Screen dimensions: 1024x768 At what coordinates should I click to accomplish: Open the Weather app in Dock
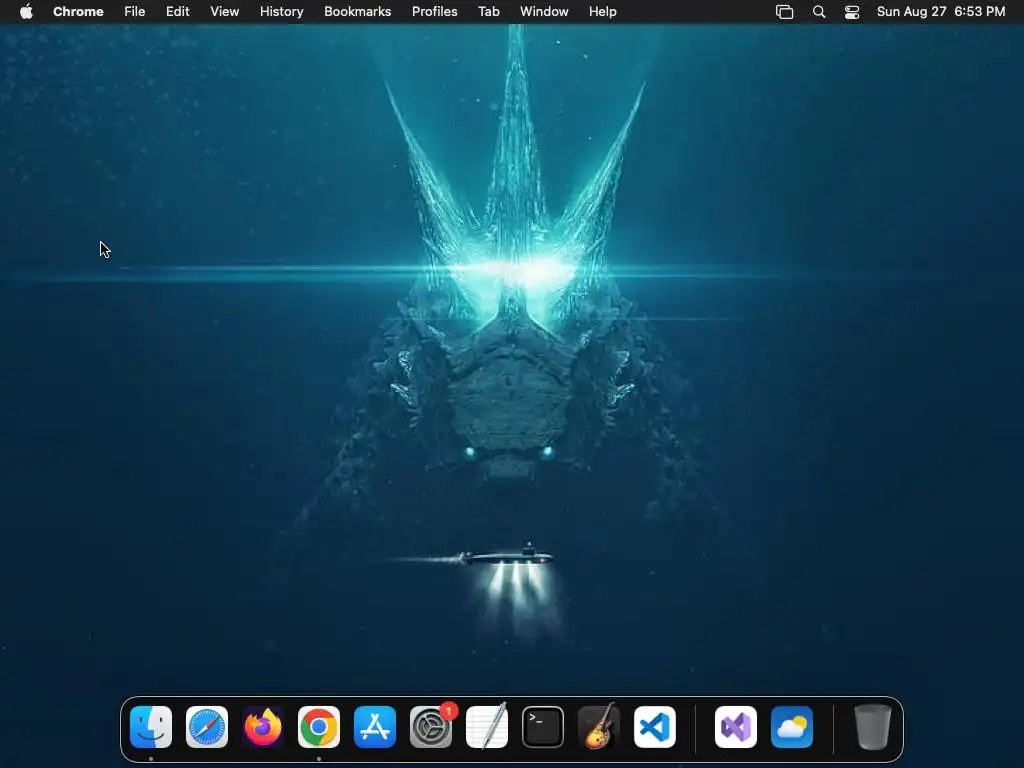(x=792, y=727)
